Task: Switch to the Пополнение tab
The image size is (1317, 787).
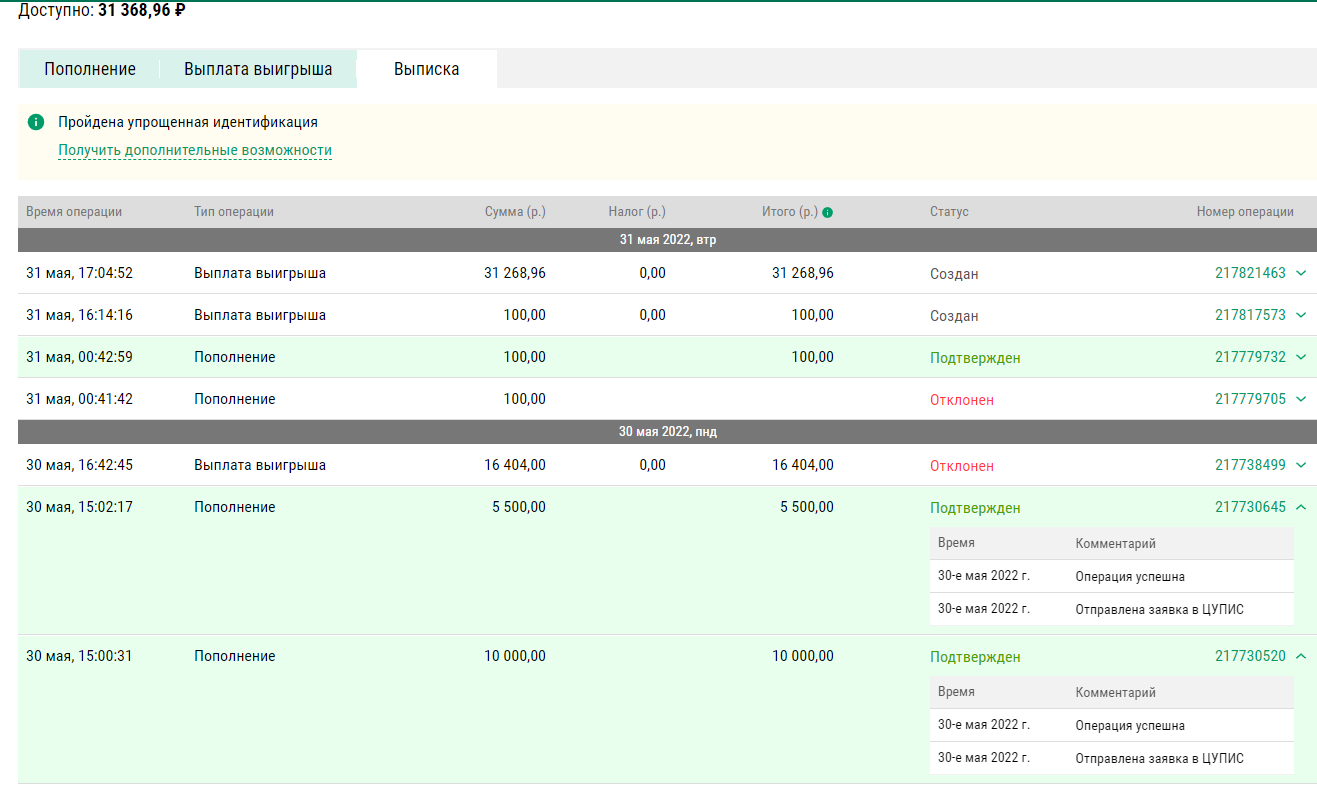Action: 90,69
